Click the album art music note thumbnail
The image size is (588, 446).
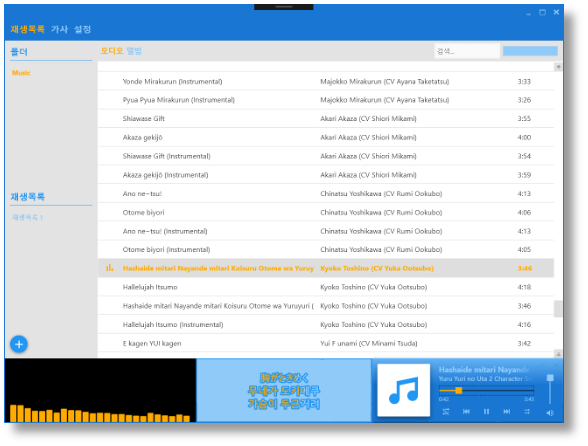[404, 390]
